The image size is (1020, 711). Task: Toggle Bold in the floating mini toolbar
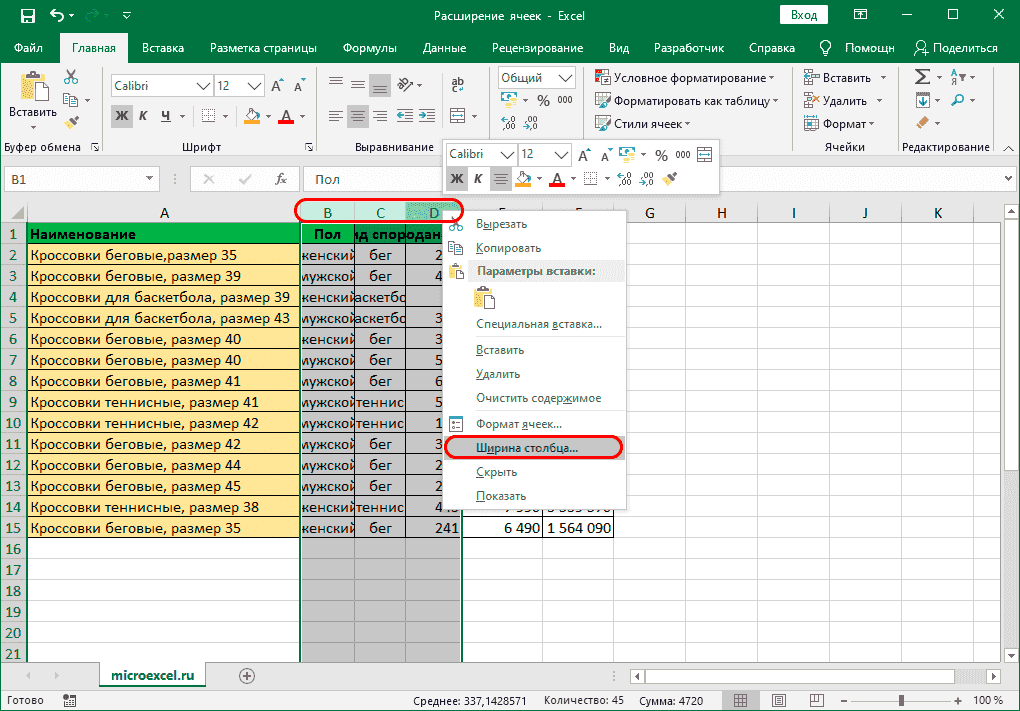457,179
